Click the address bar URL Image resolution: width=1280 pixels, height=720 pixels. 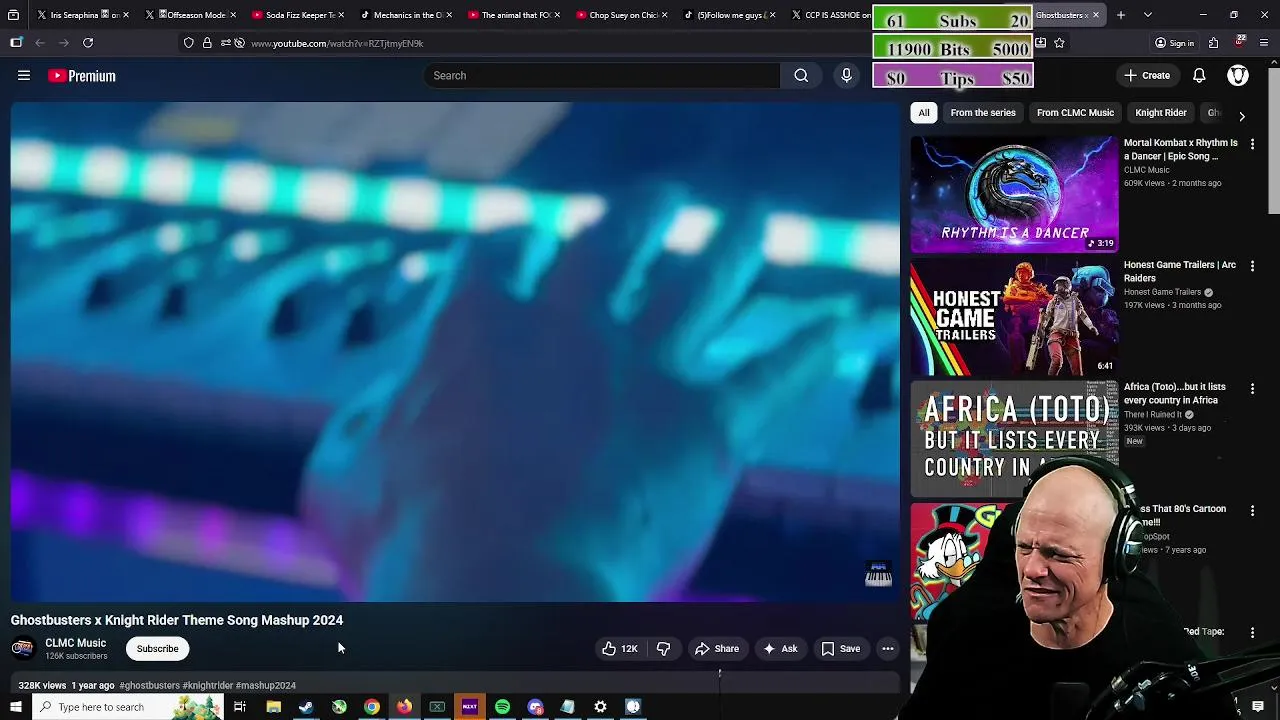337,43
